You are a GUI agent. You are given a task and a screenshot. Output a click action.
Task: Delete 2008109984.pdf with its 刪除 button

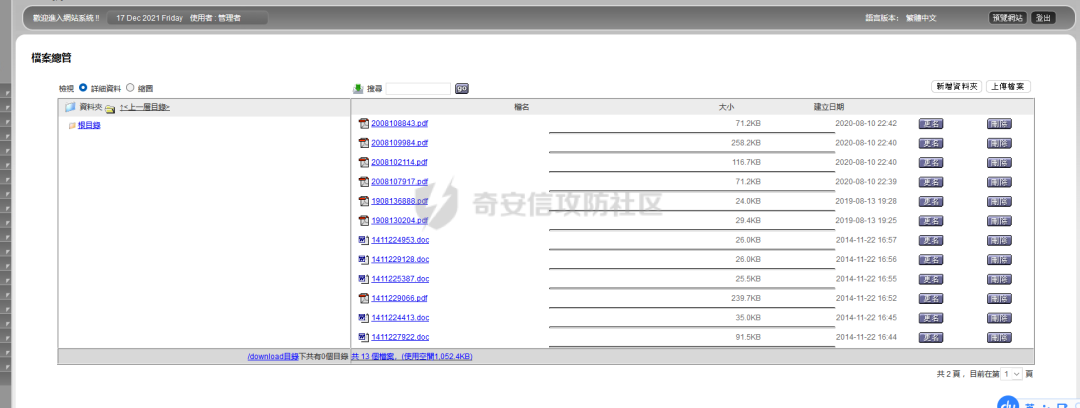pos(999,143)
